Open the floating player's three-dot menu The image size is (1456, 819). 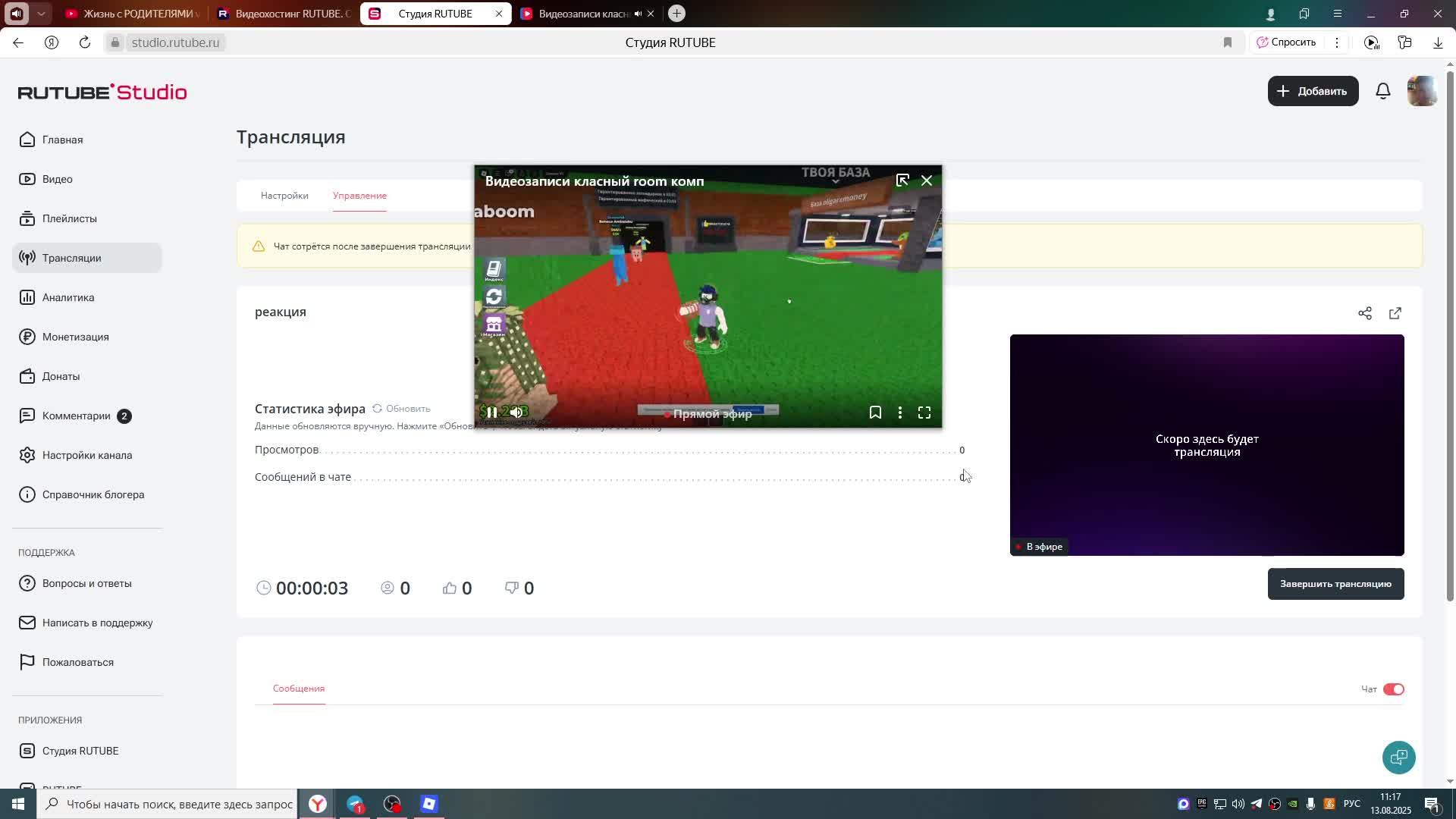(900, 413)
